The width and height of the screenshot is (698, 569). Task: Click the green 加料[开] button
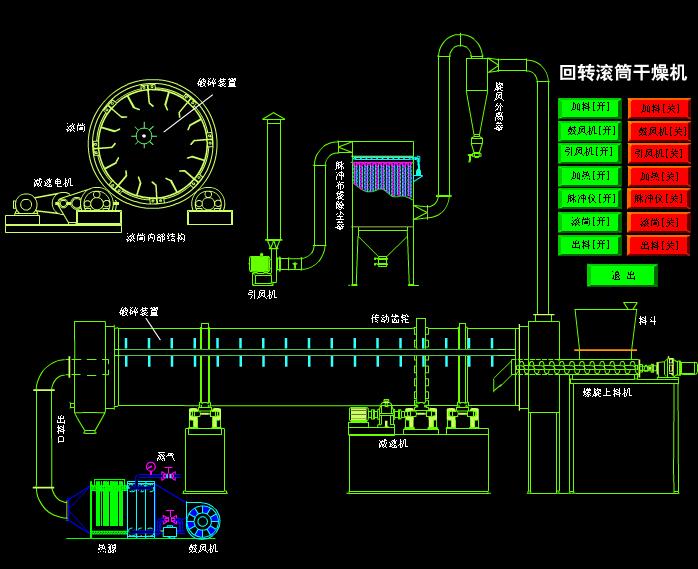[x=590, y=108]
